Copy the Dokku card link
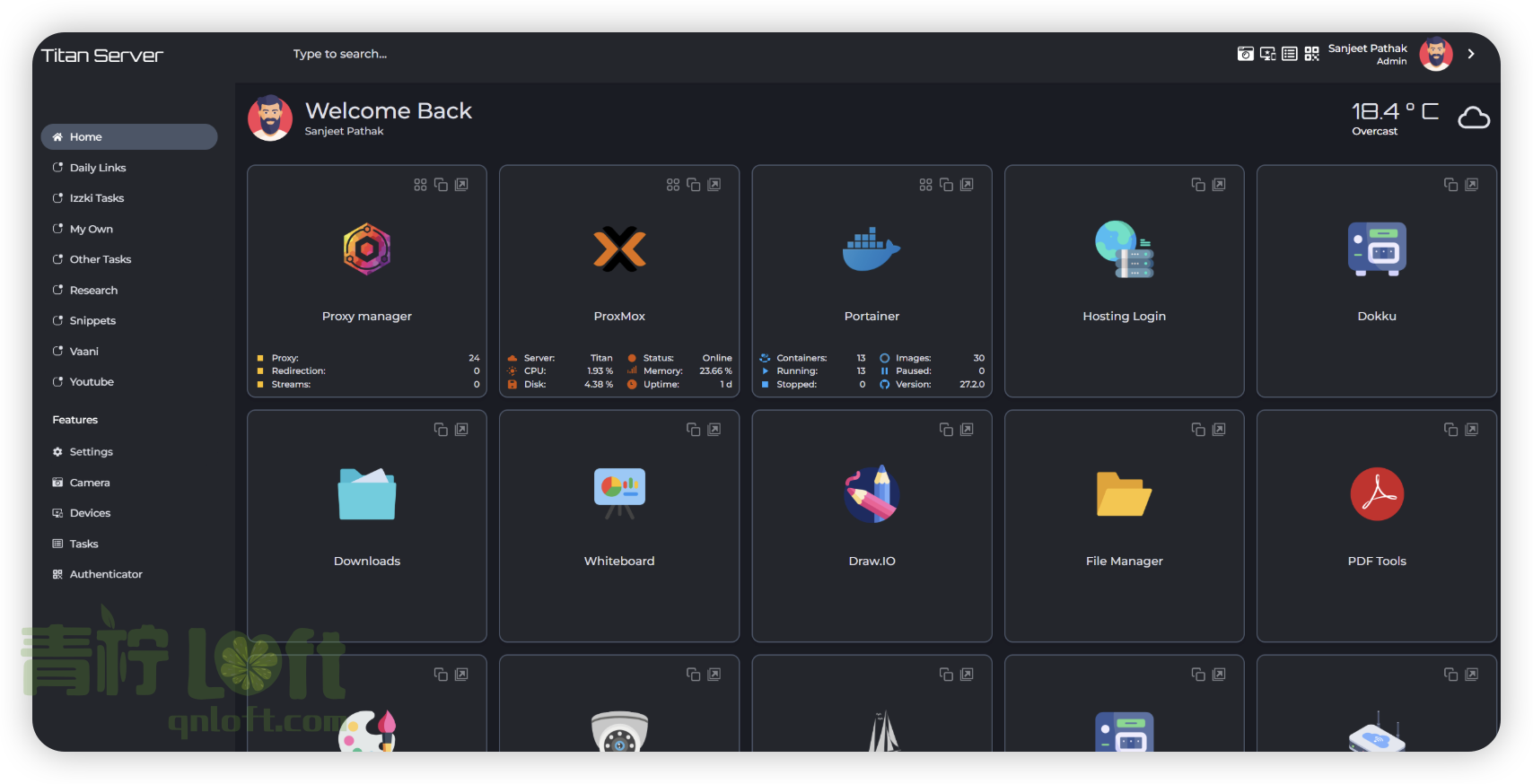The width and height of the screenshot is (1533, 784). (1451, 185)
